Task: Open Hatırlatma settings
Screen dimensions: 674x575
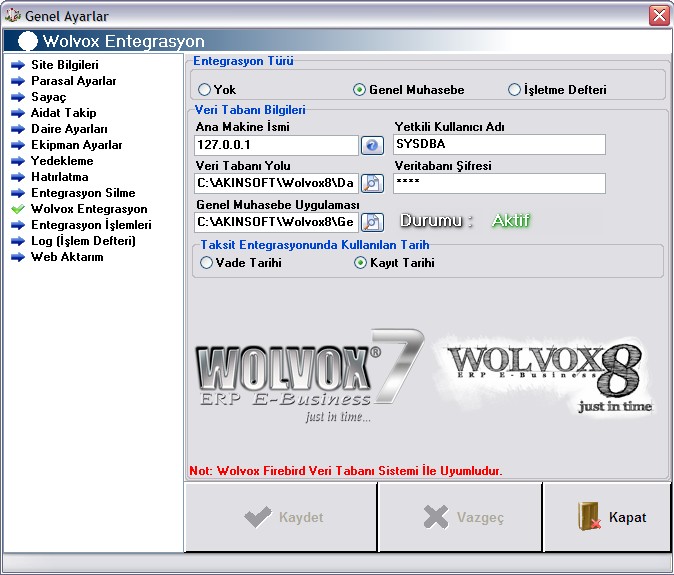Action: point(60,177)
